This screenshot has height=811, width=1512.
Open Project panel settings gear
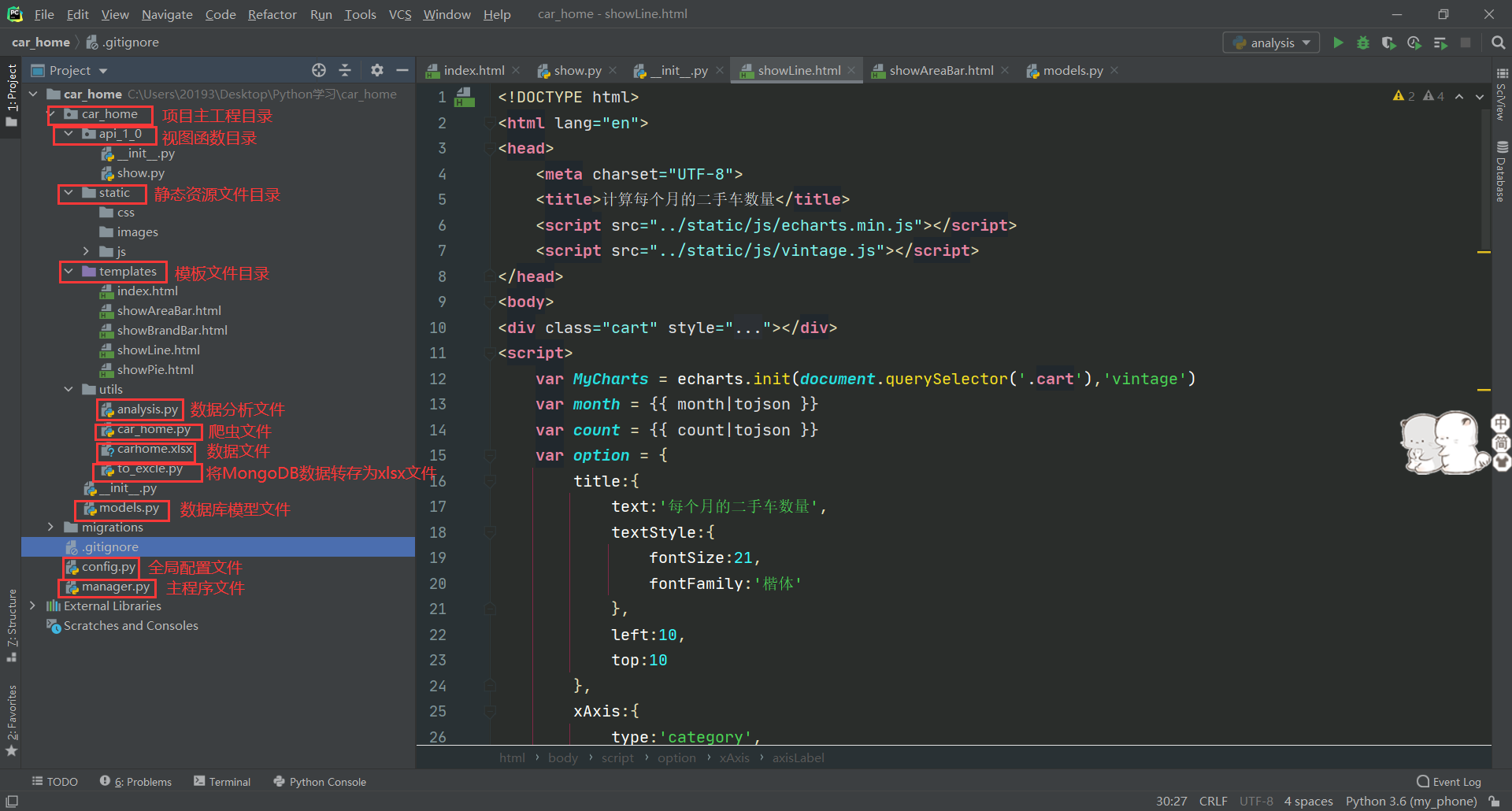pyautogui.click(x=377, y=70)
